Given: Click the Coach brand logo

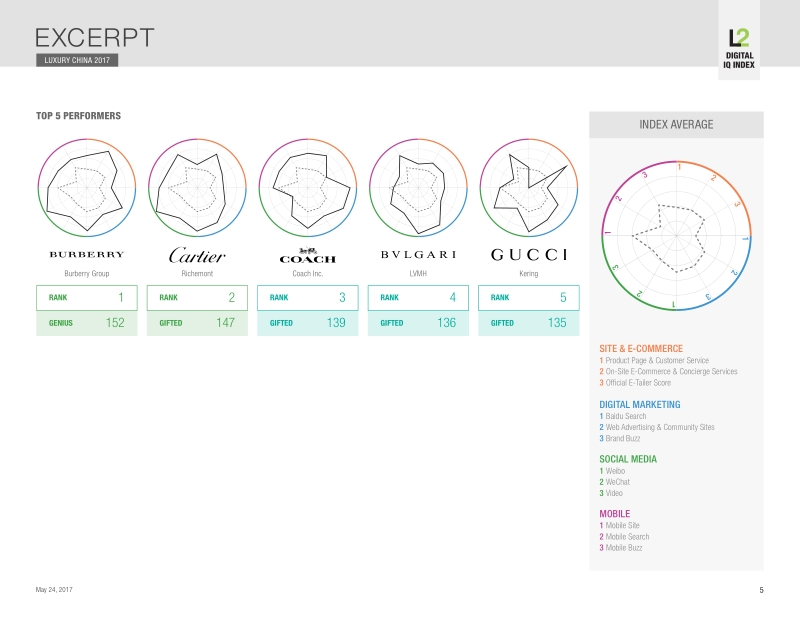Looking at the screenshot, I should pos(308,255).
